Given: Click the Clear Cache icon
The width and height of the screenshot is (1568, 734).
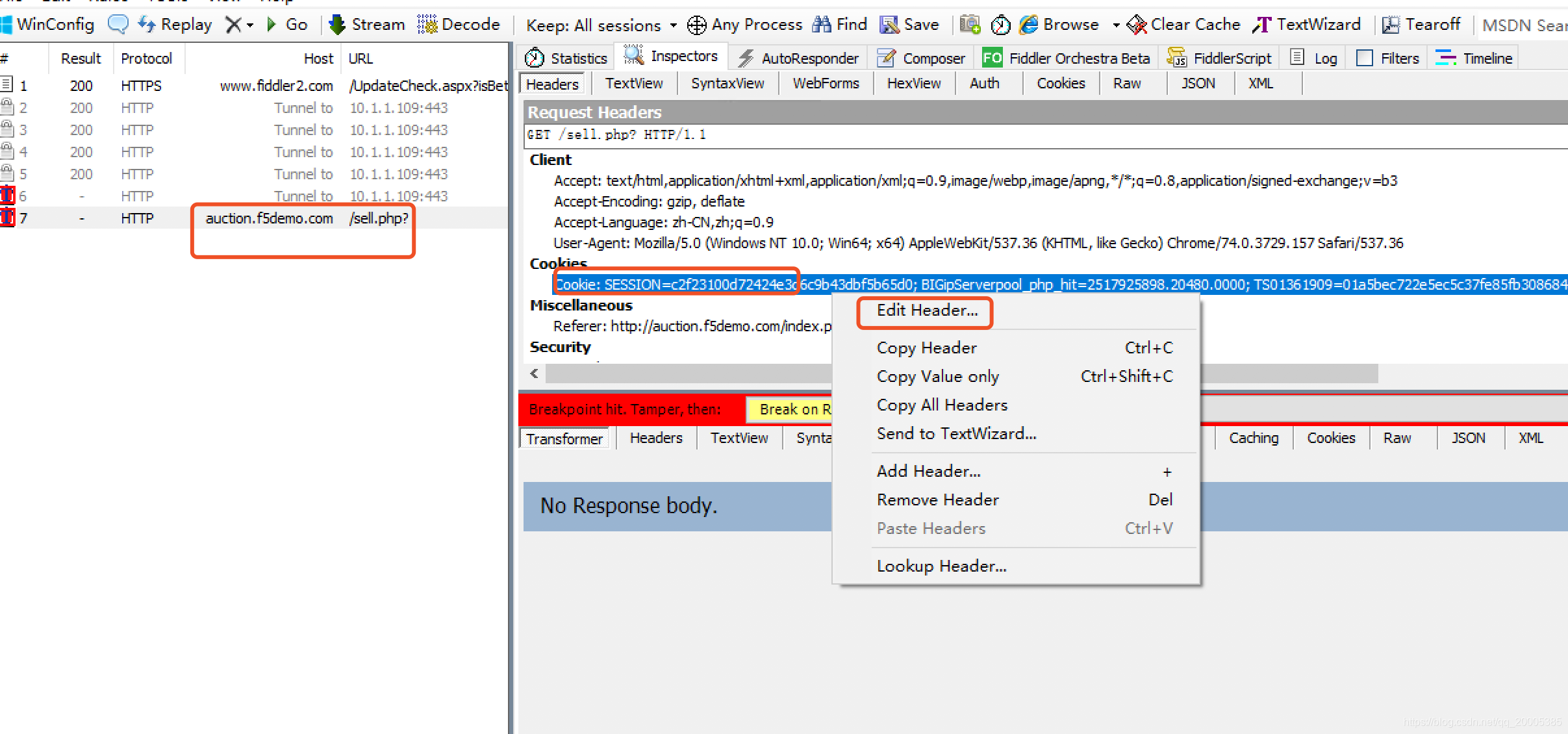Looking at the screenshot, I should pos(1137,25).
